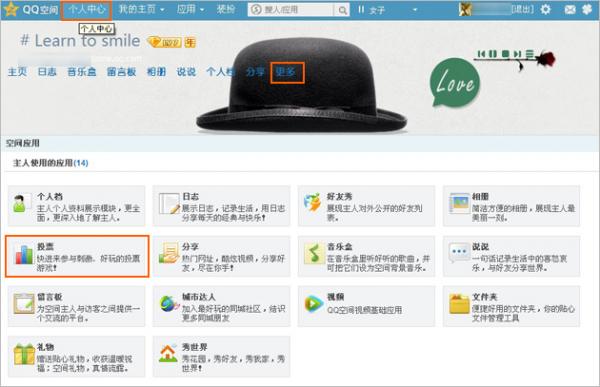Image resolution: width=600 pixels, height=387 pixels.
Task: Go to previous track in music player
Action: point(481,54)
